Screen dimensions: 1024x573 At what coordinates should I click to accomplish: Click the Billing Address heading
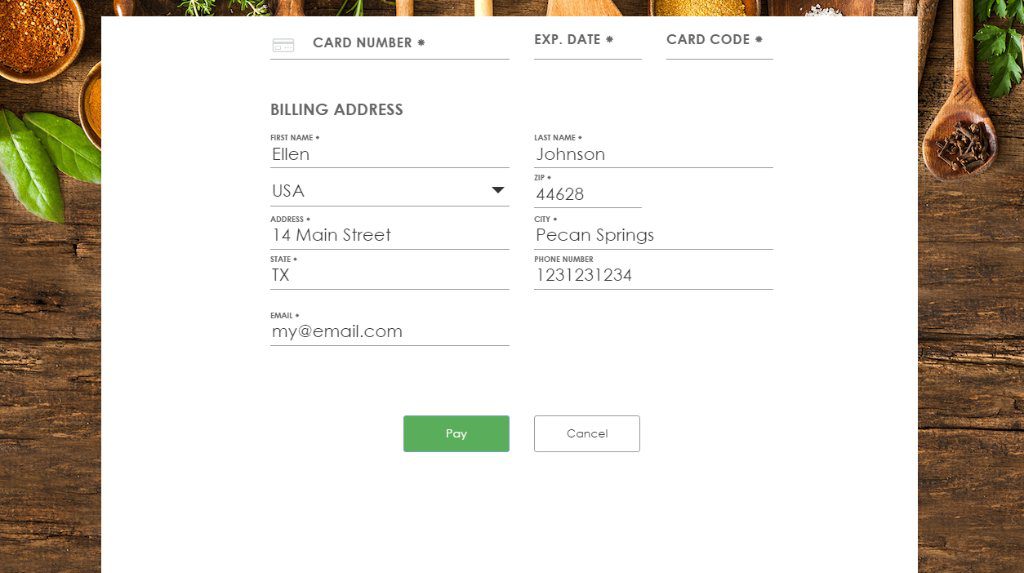coord(336,110)
